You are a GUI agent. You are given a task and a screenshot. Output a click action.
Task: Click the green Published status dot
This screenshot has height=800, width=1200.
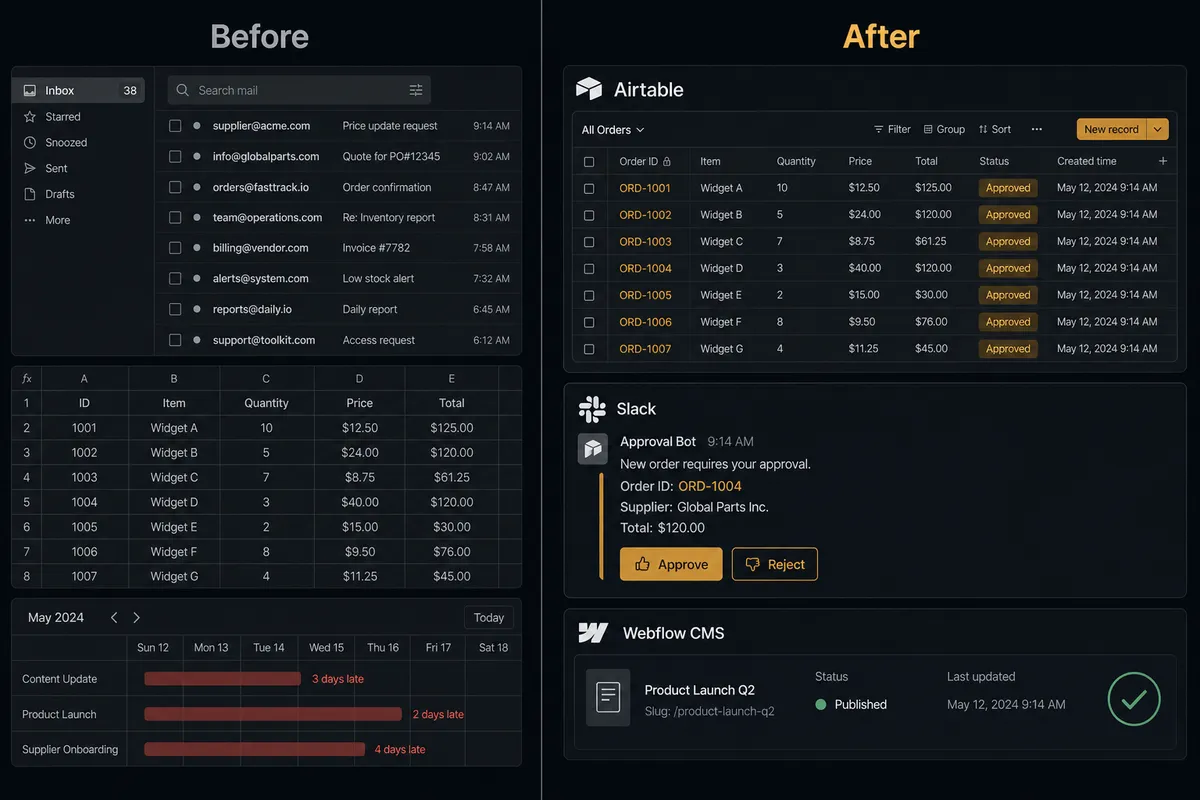[x=821, y=704]
